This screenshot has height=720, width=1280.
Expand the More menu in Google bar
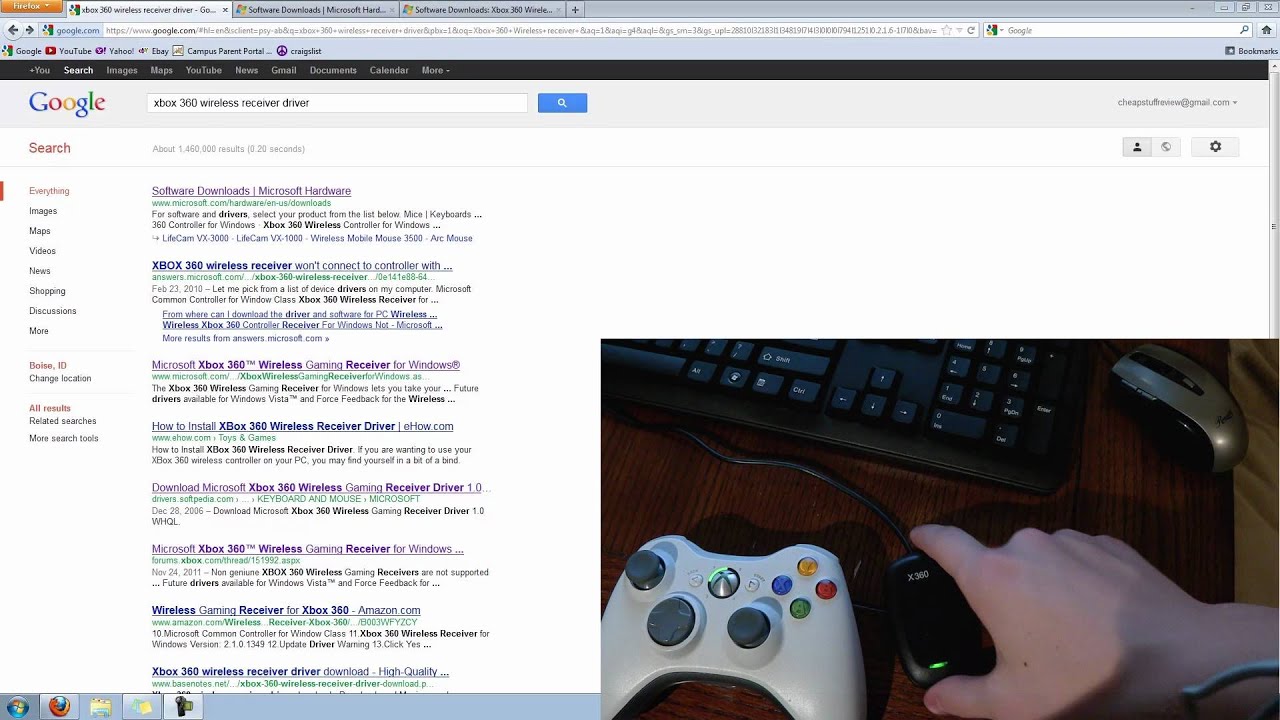click(x=435, y=70)
